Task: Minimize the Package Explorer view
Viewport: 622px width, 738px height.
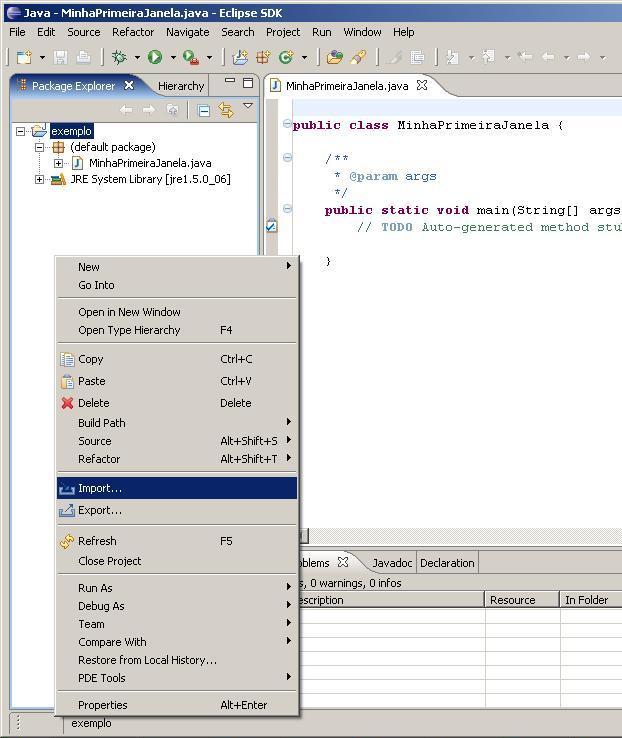Action: pos(230,80)
